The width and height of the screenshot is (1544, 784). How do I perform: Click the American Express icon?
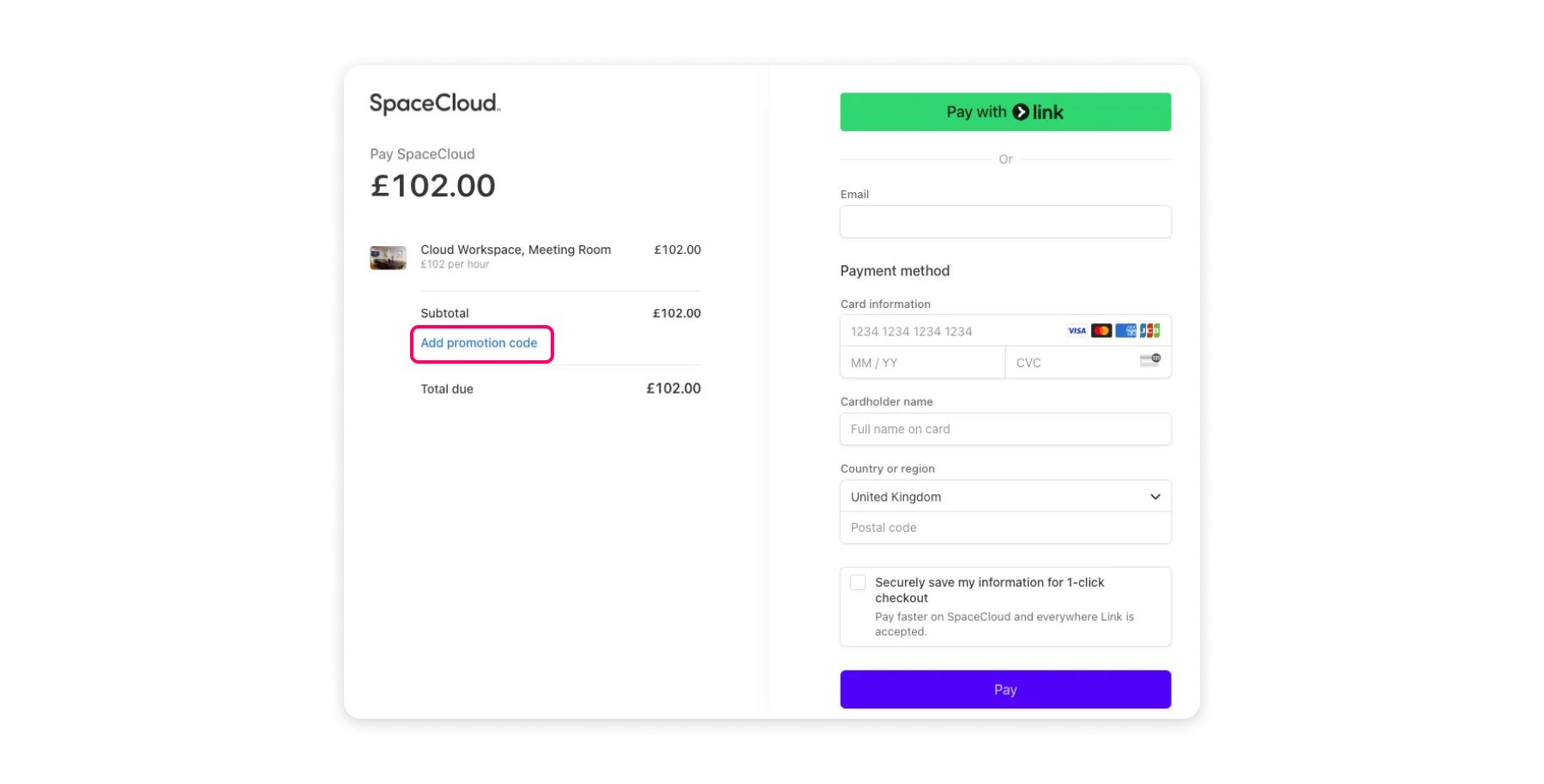click(1125, 330)
